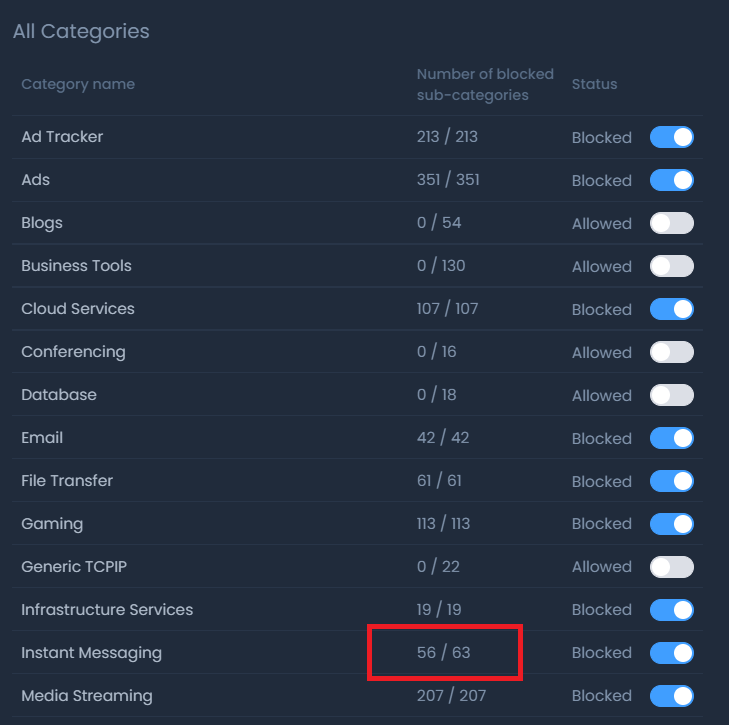Disable the Email blocking switch
The image size is (729, 725).
click(x=671, y=438)
